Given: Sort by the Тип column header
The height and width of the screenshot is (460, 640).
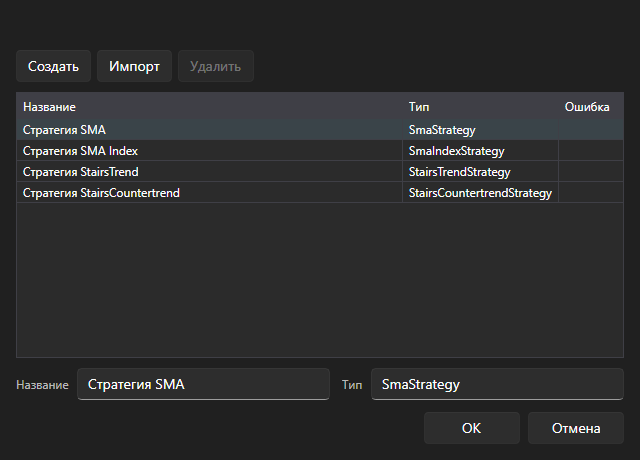Looking at the screenshot, I should (x=480, y=107).
